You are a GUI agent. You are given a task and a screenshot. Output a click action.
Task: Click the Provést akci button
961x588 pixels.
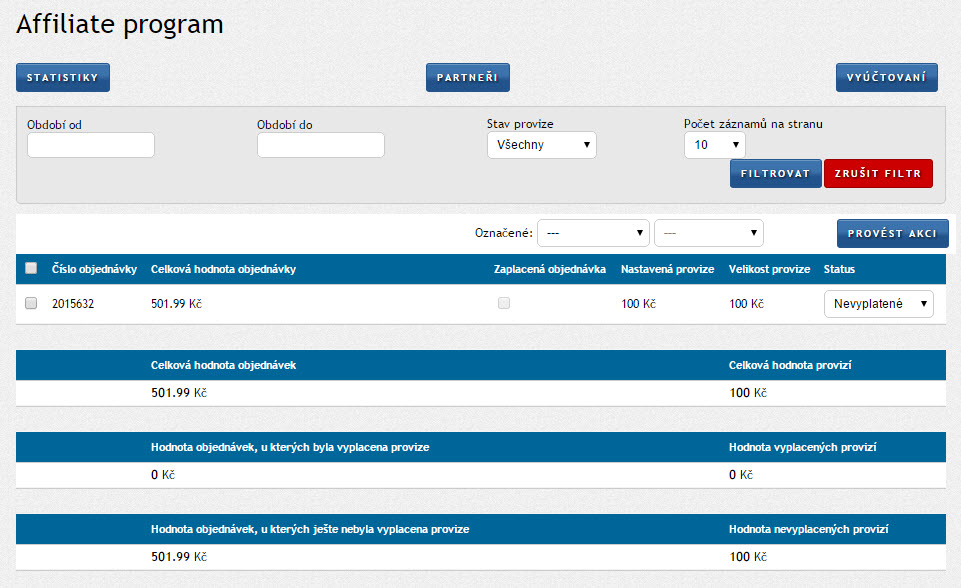point(892,233)
